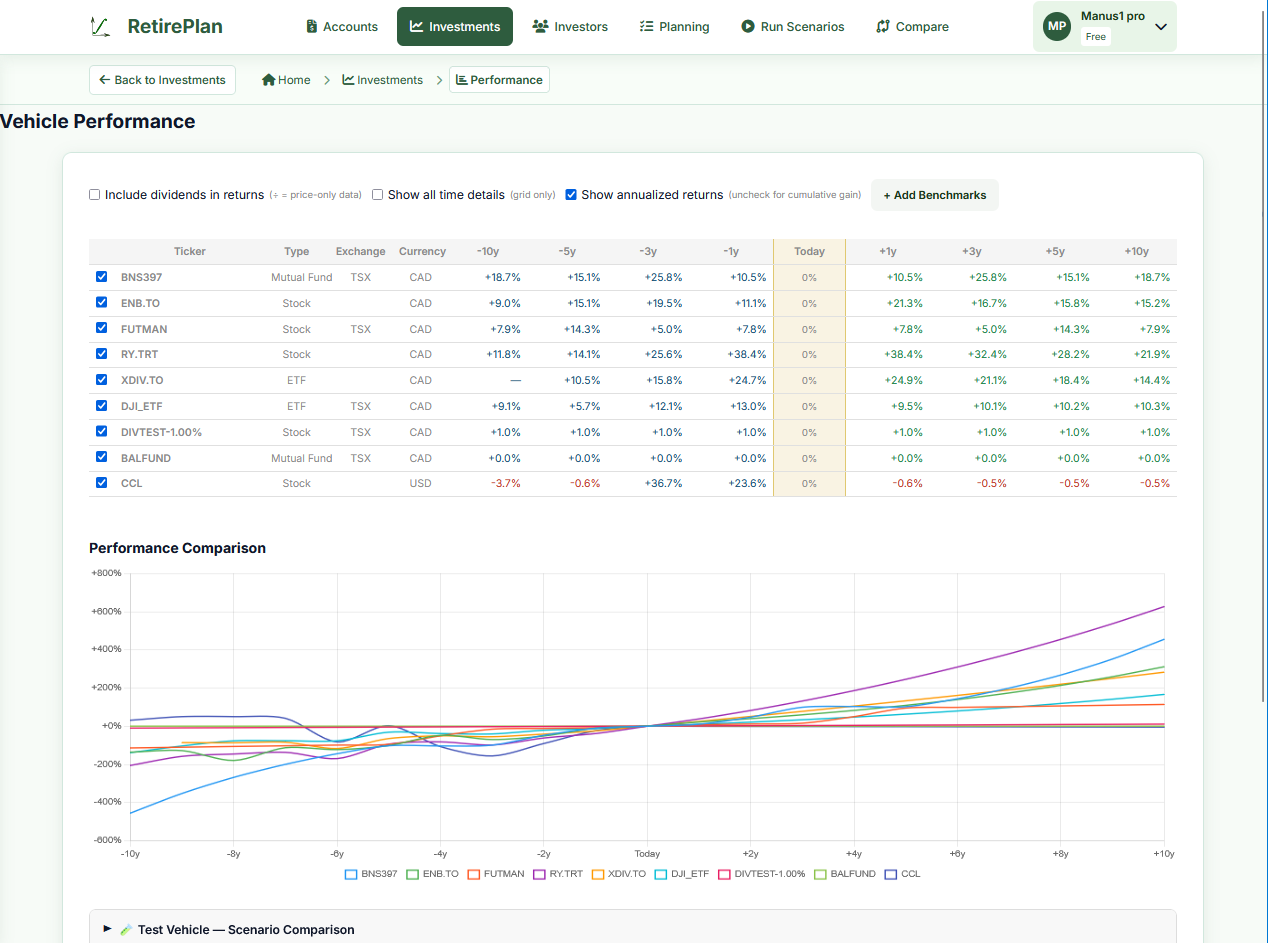Click Add Benchmarks button

click(935, 195)
